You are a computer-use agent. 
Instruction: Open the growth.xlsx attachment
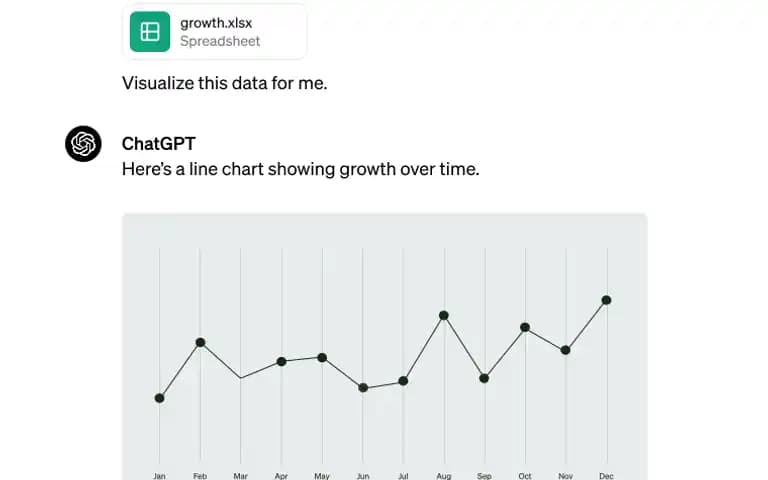[x=215, y=32]
